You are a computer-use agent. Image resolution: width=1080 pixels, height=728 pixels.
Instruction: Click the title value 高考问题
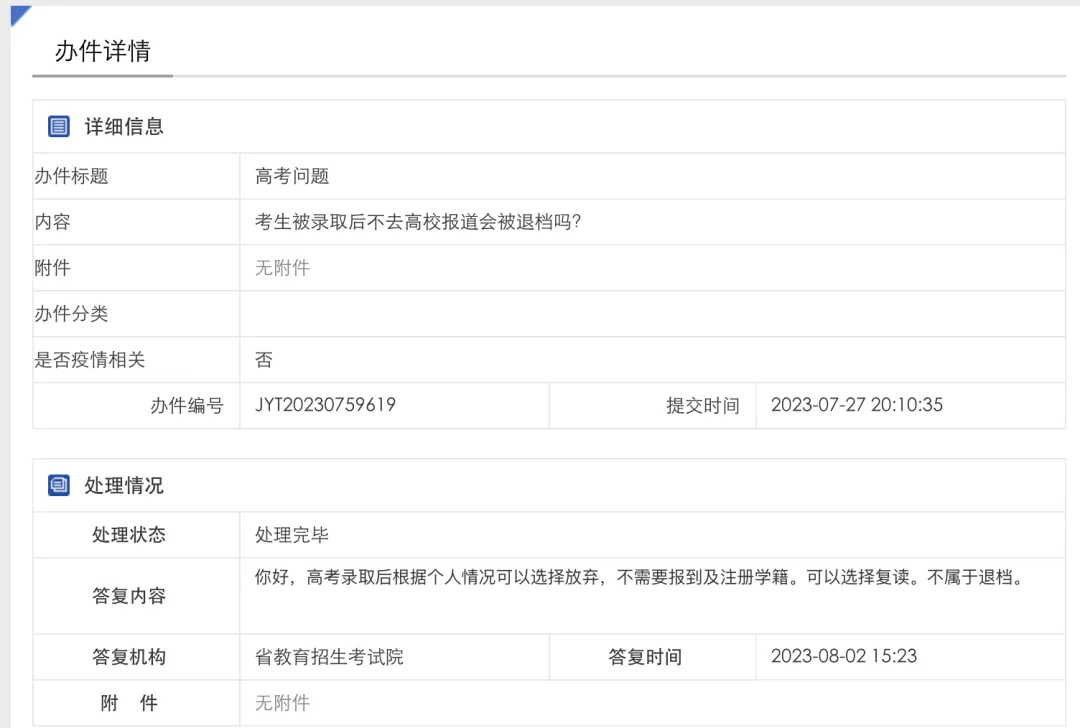[x=292, y=176]
